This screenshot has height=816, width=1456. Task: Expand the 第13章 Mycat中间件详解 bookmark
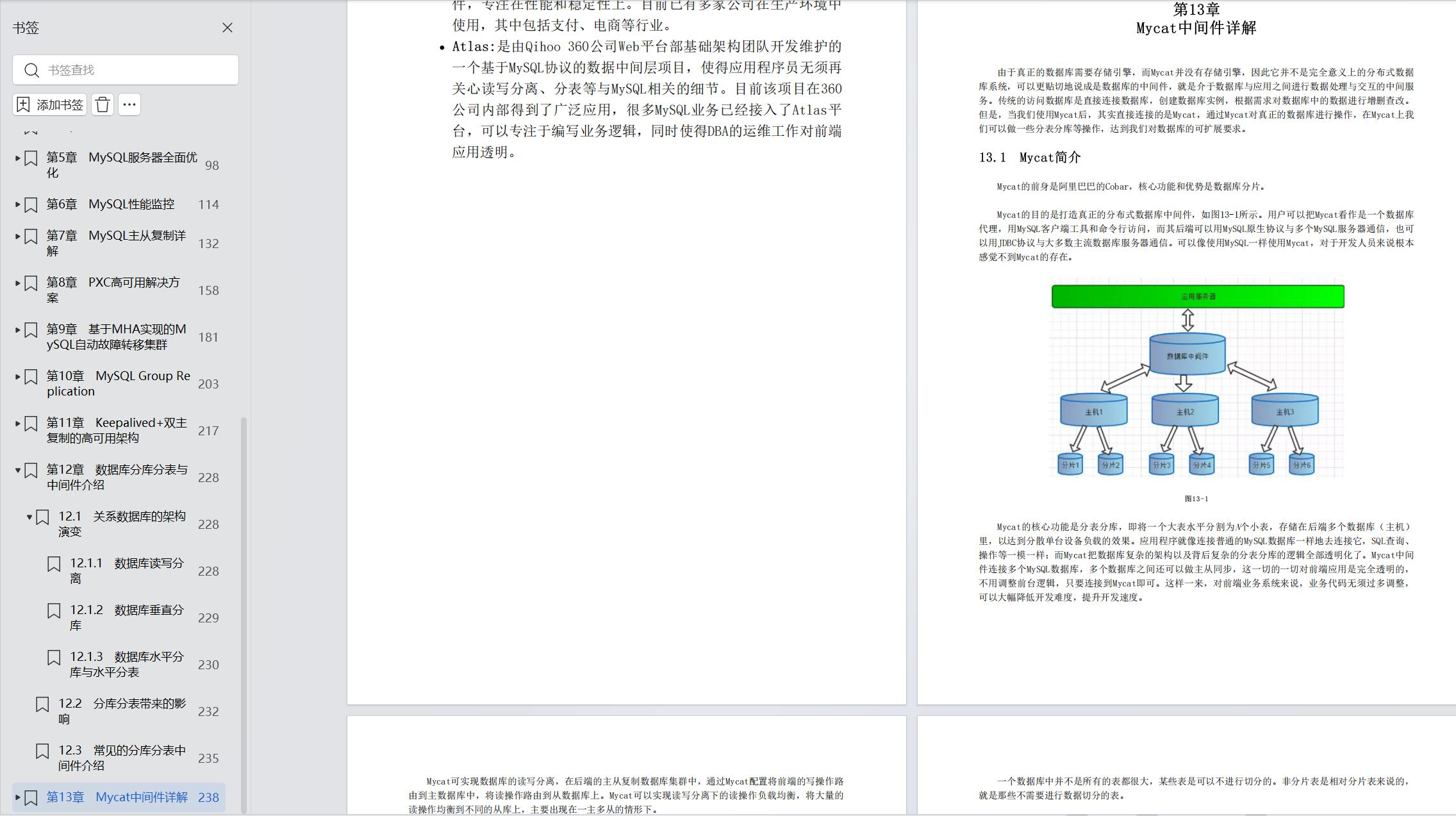coord(18,798)
